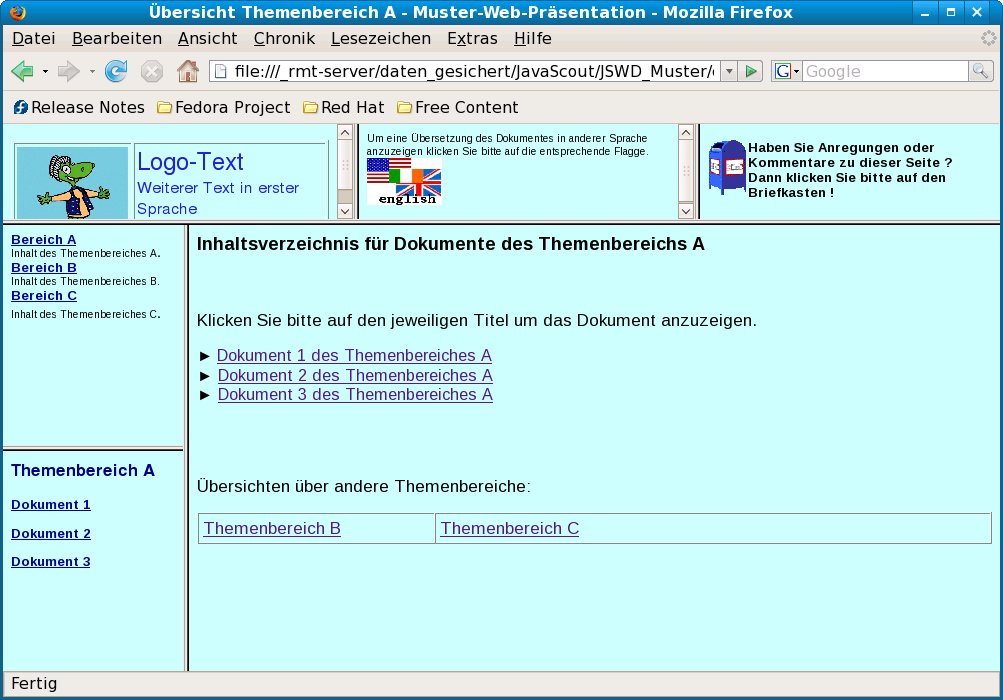Click the blue mailbox feedback icon
Image resolution: width=1003 pixels, height=700 pixels.
[727, 166]
